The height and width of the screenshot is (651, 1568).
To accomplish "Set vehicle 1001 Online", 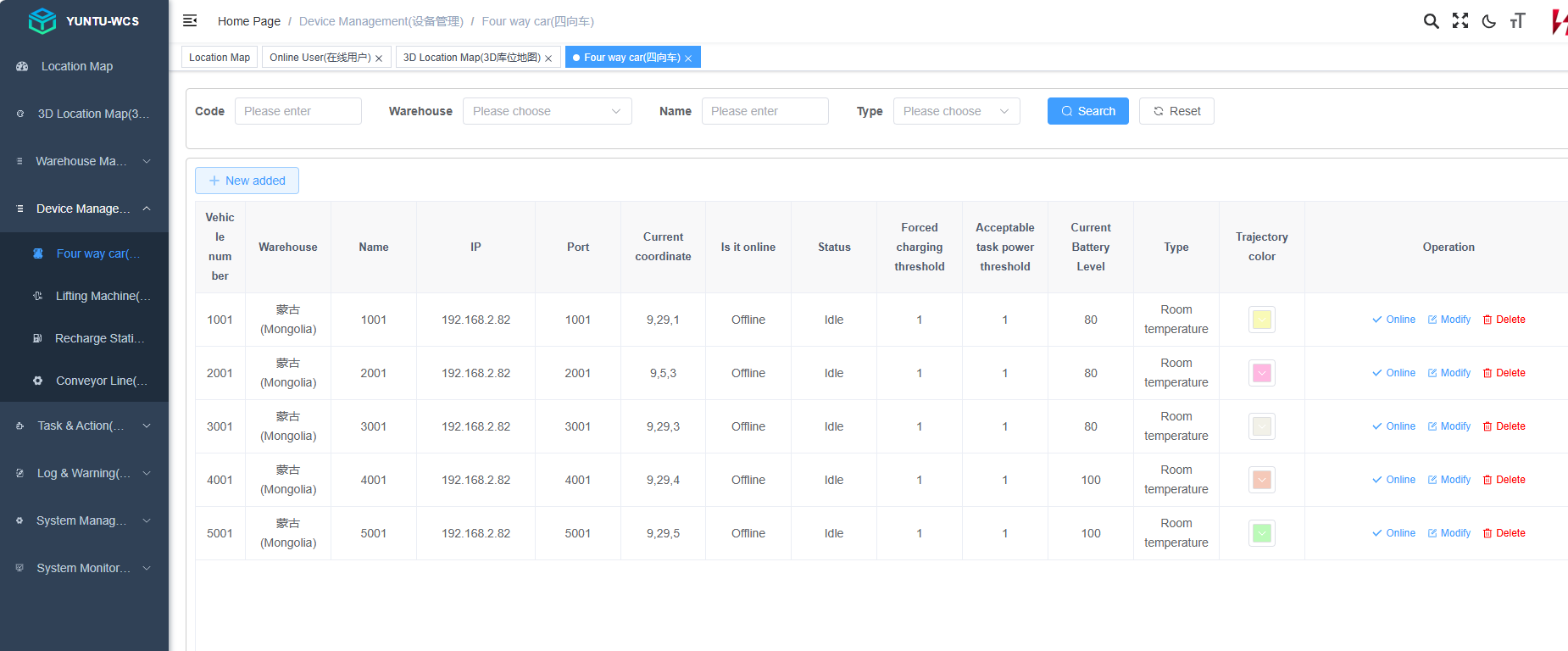I will pyautogui.click(x=1394, y=320).
